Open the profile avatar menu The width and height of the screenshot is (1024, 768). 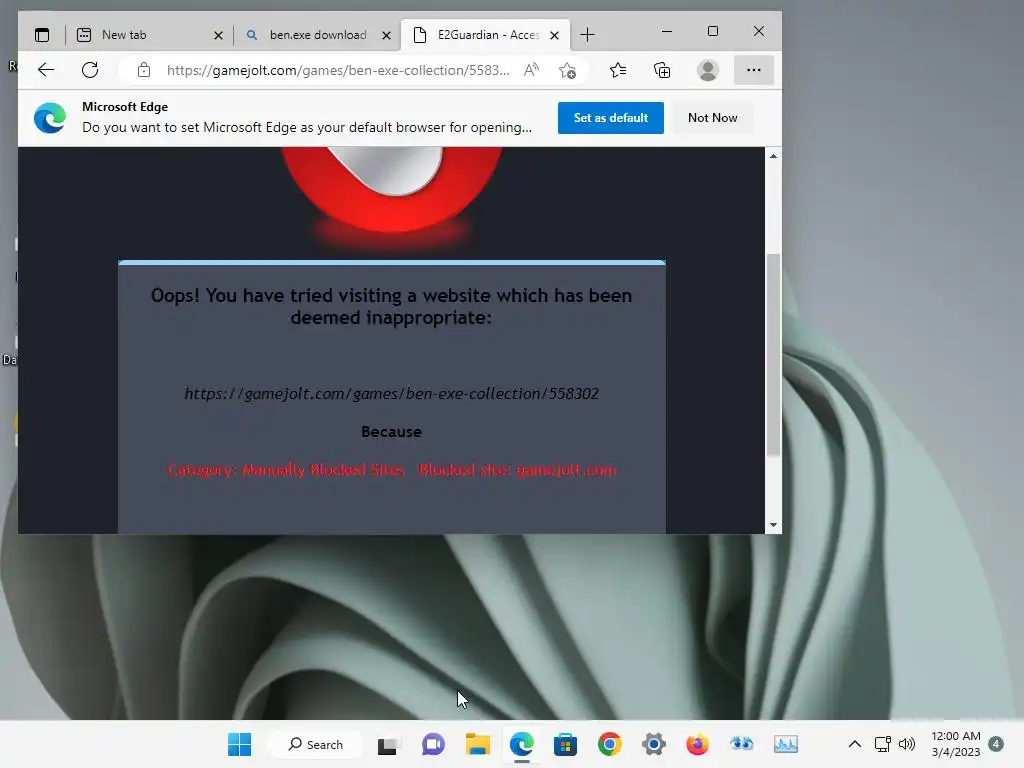[x=708, y=70]
